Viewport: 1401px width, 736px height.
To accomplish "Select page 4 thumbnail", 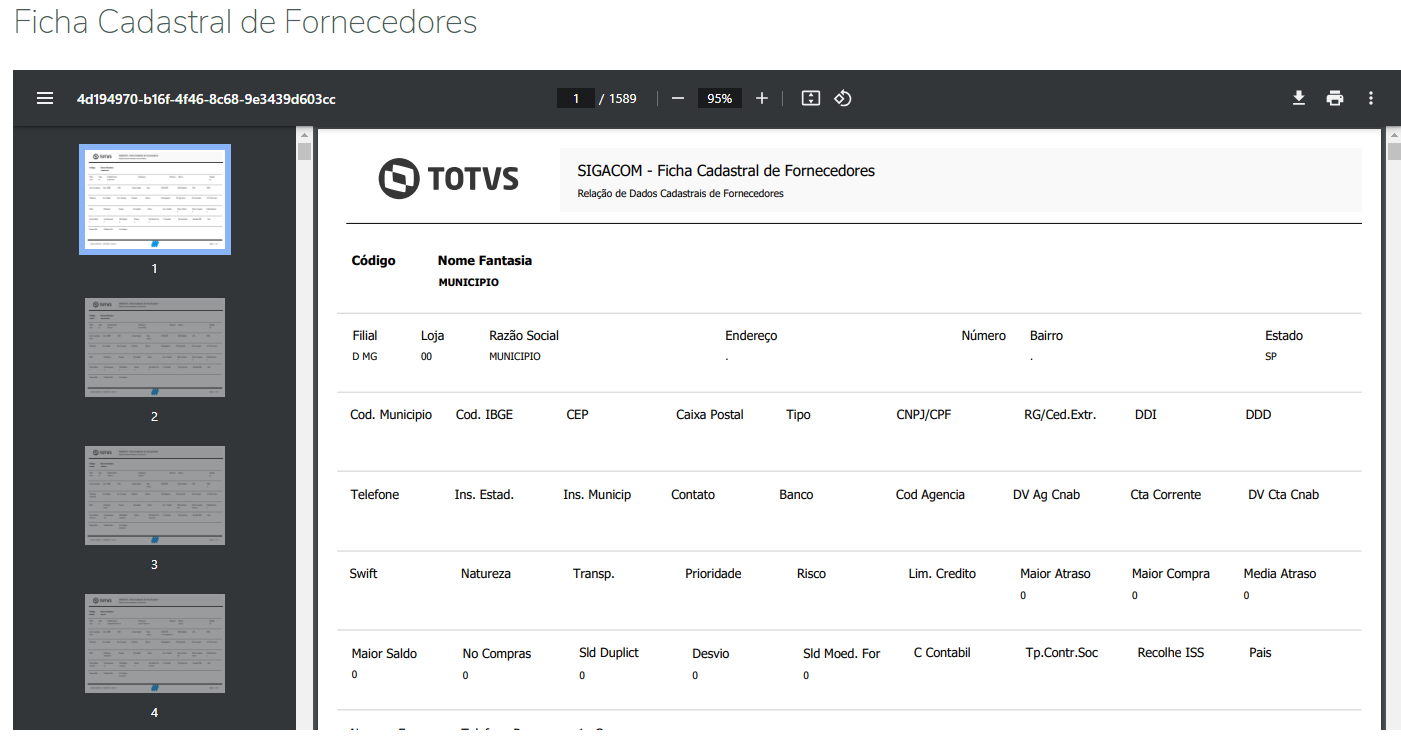I will pos(155,643).
